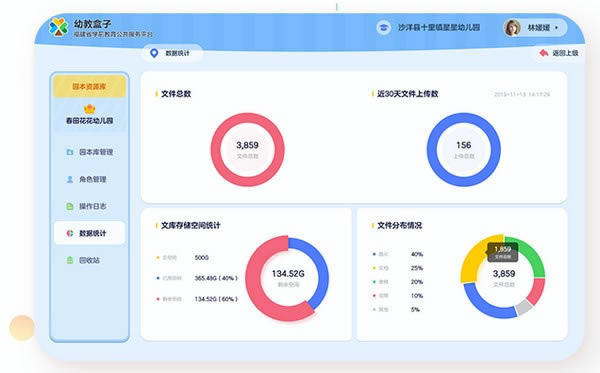The image size is (600, 373).
Task: Click 返回上级 to go back
Action: tap(559, 53)
